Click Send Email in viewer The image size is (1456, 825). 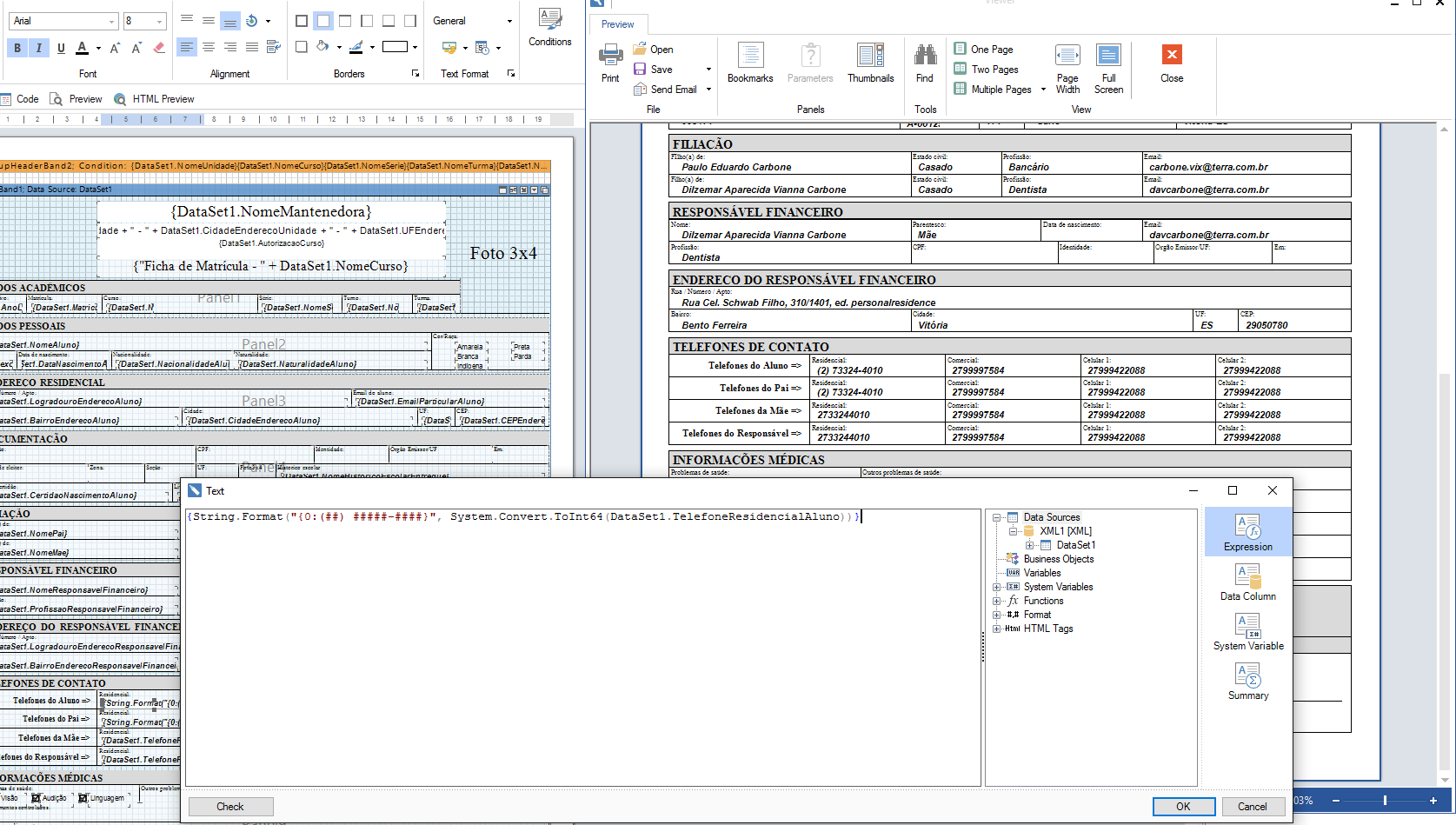[665, 90]
